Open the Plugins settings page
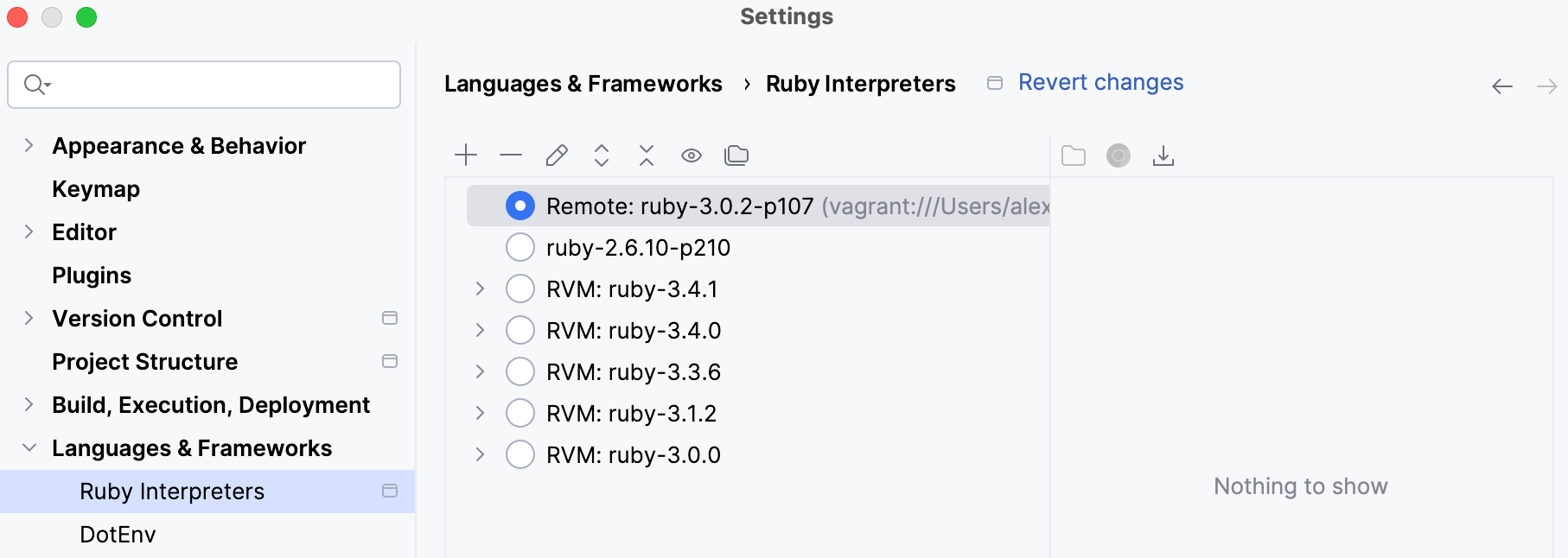This screenshot has width=1568, height=558. click(91, 275)
